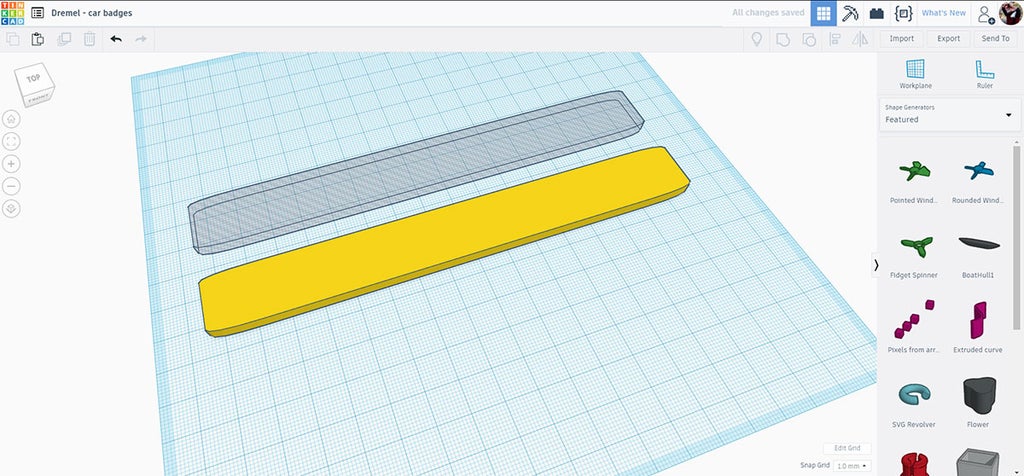The image size is (1024, 476).
Task: Collapse the shapes panel chevron
Action: click(875, 264)
